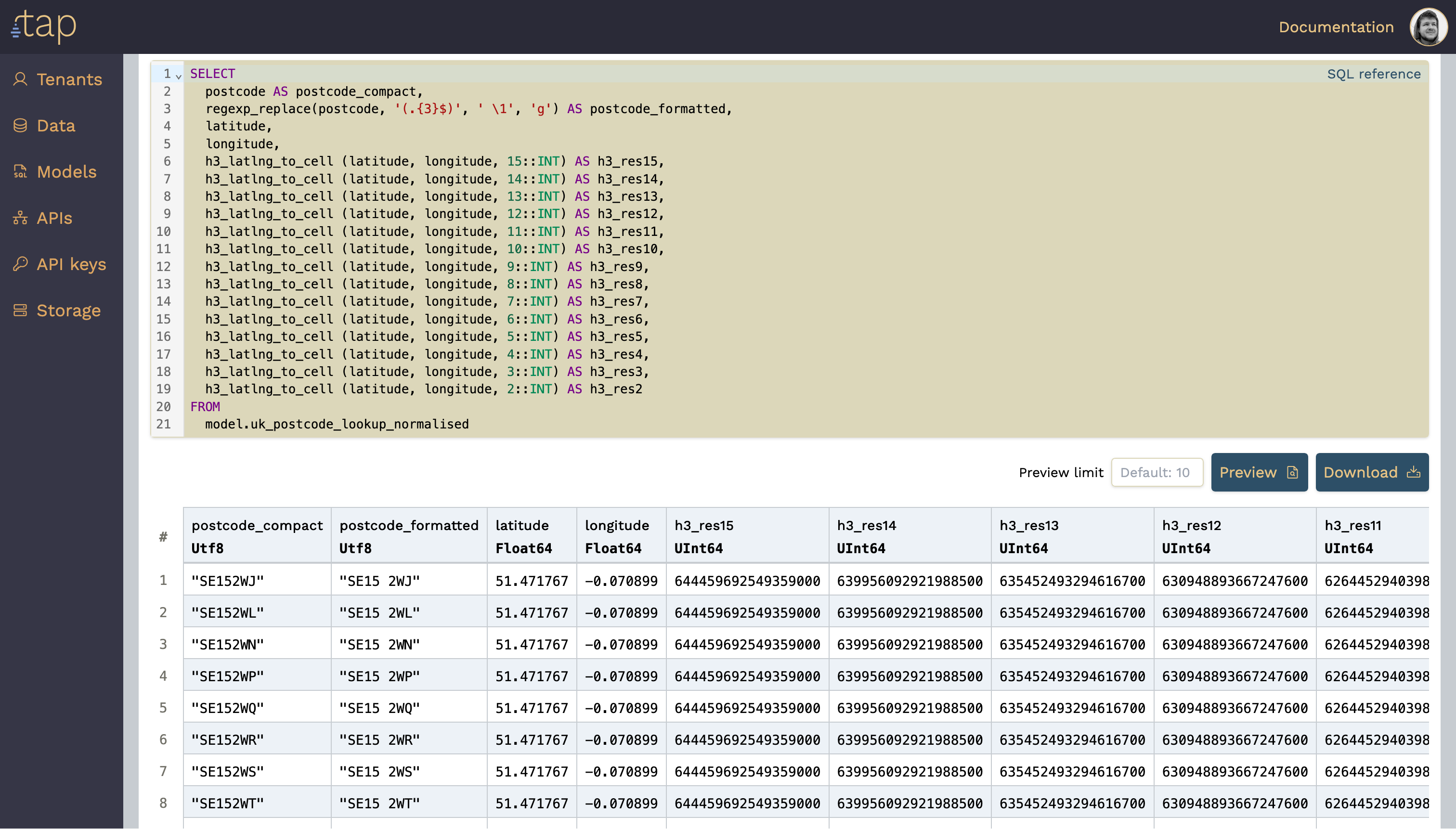
Task: Open the user profile avatar
Action: pyautogui.click(x=1428, y=27)
